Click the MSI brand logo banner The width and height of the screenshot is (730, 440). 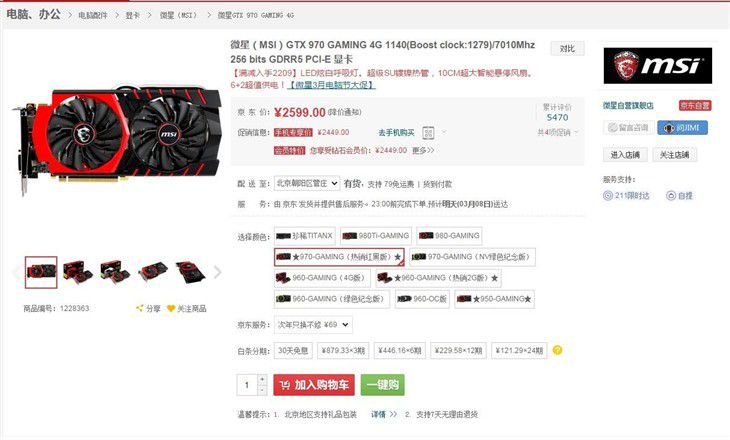pos(657,66)
